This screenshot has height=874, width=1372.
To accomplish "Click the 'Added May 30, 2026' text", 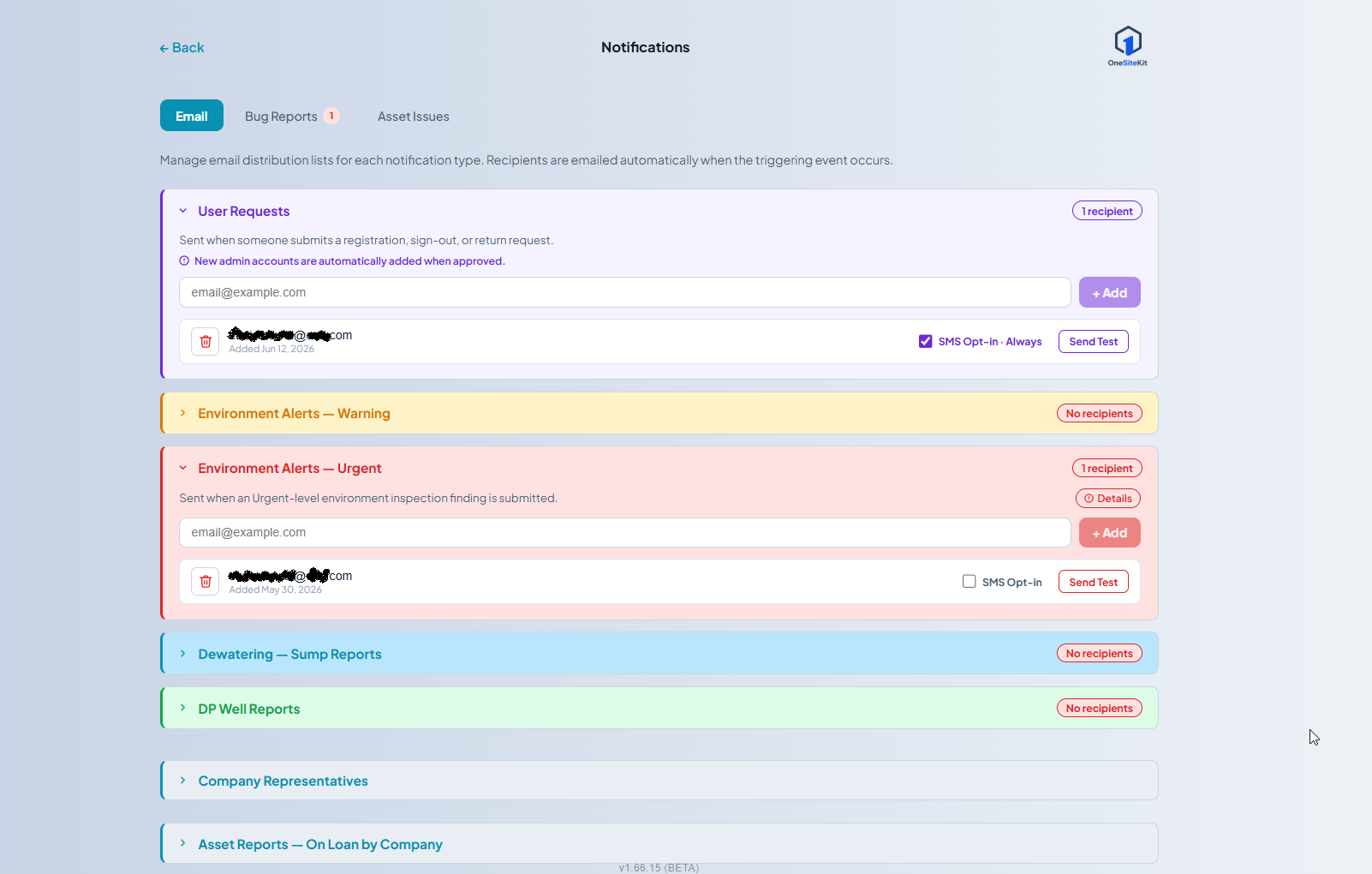I will pyautogui.click(x=276, y=590).
